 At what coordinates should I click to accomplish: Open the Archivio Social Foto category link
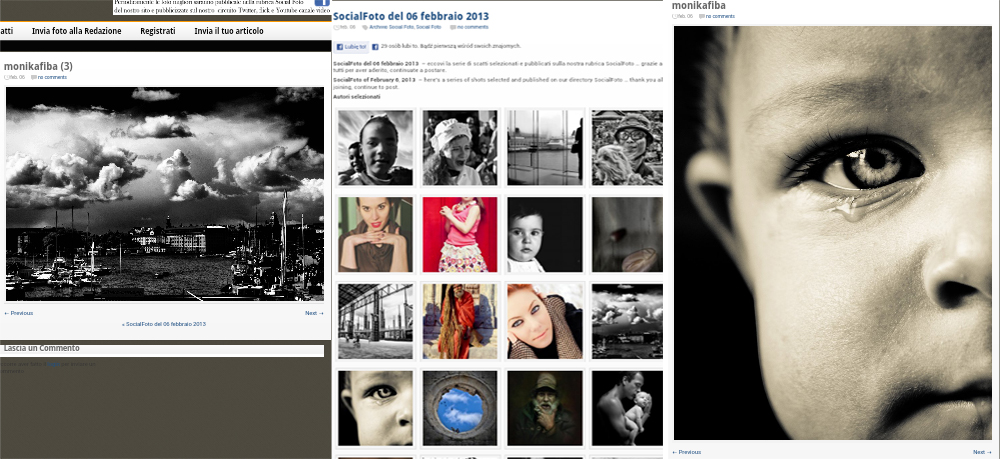390,27
